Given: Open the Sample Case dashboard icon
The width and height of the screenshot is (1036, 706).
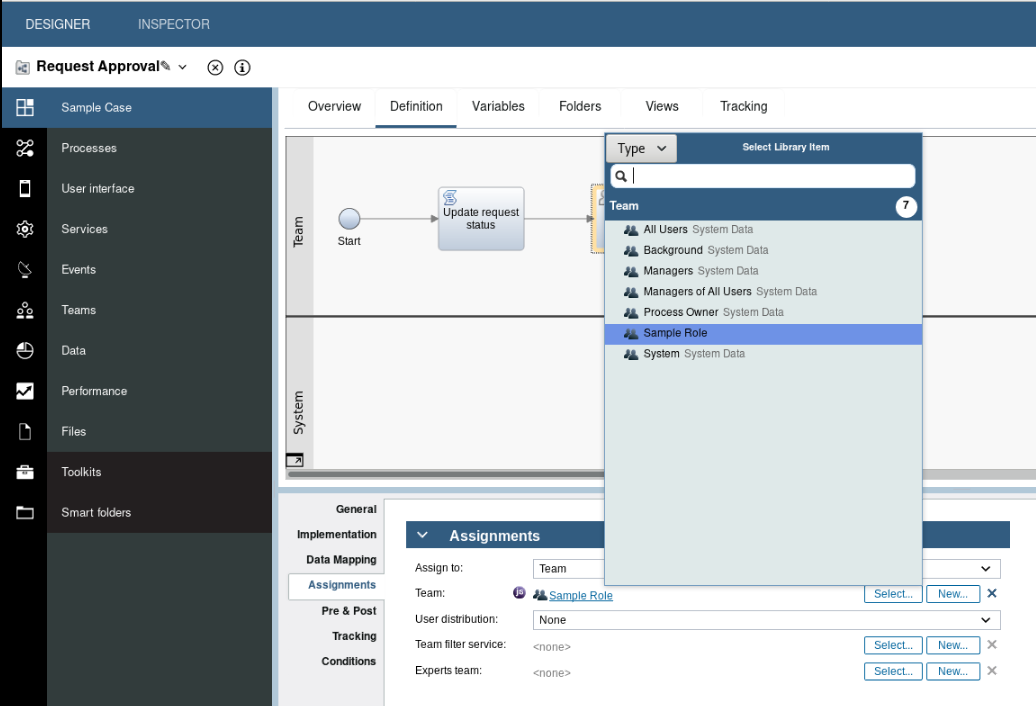Looking at the screenshot, I should (x=24, y=107).
